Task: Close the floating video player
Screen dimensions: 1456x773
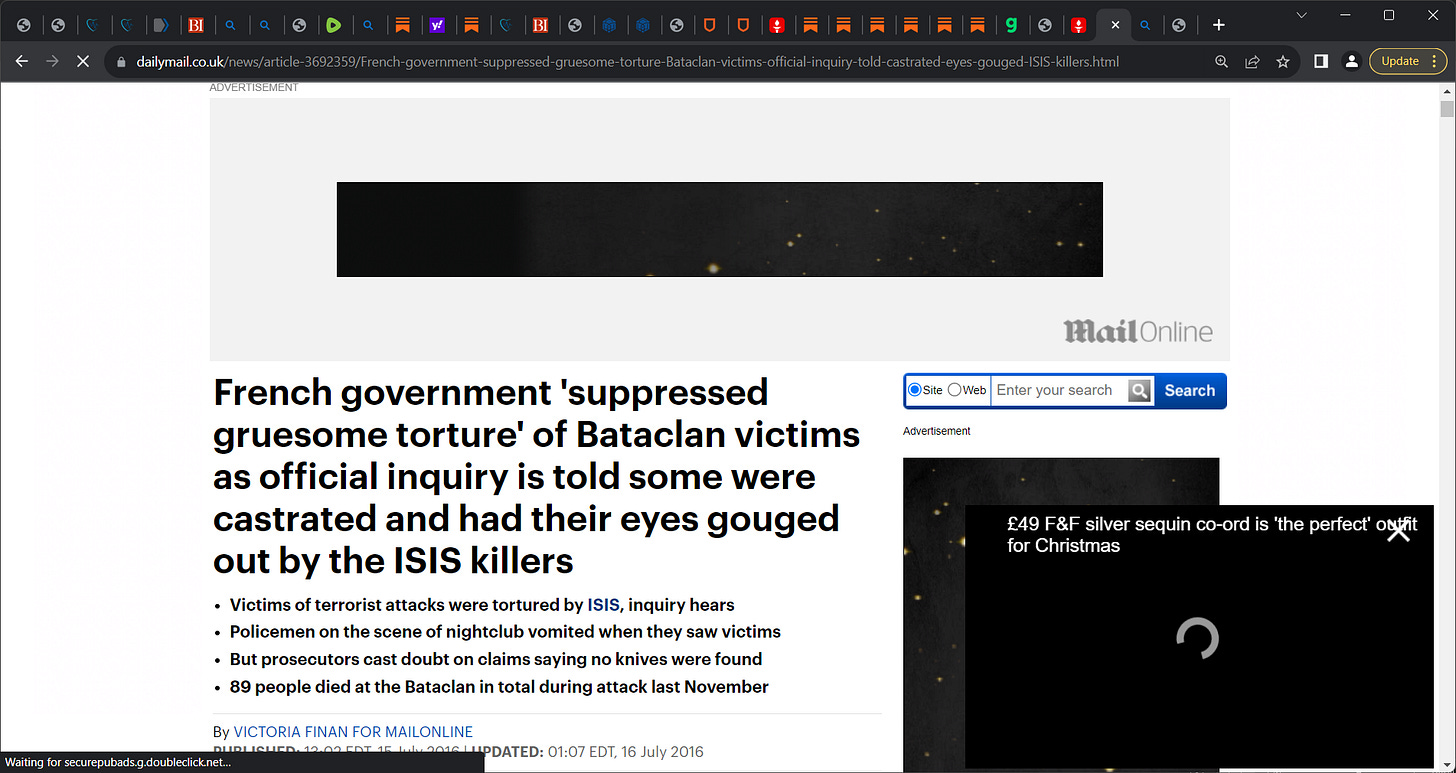Action: click(x=1398, y=531)
